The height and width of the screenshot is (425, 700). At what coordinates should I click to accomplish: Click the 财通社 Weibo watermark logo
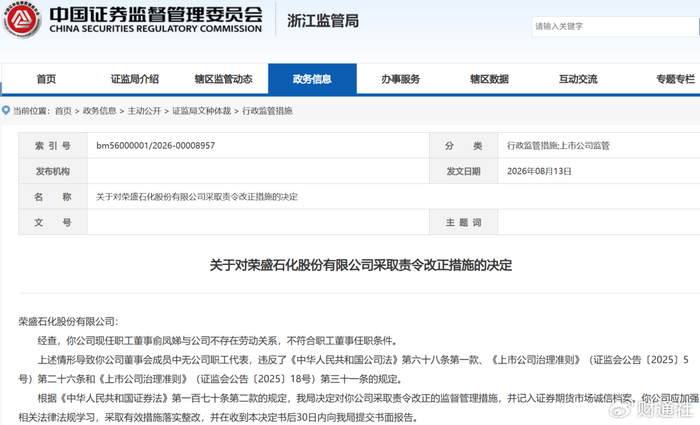pos(652,408)
